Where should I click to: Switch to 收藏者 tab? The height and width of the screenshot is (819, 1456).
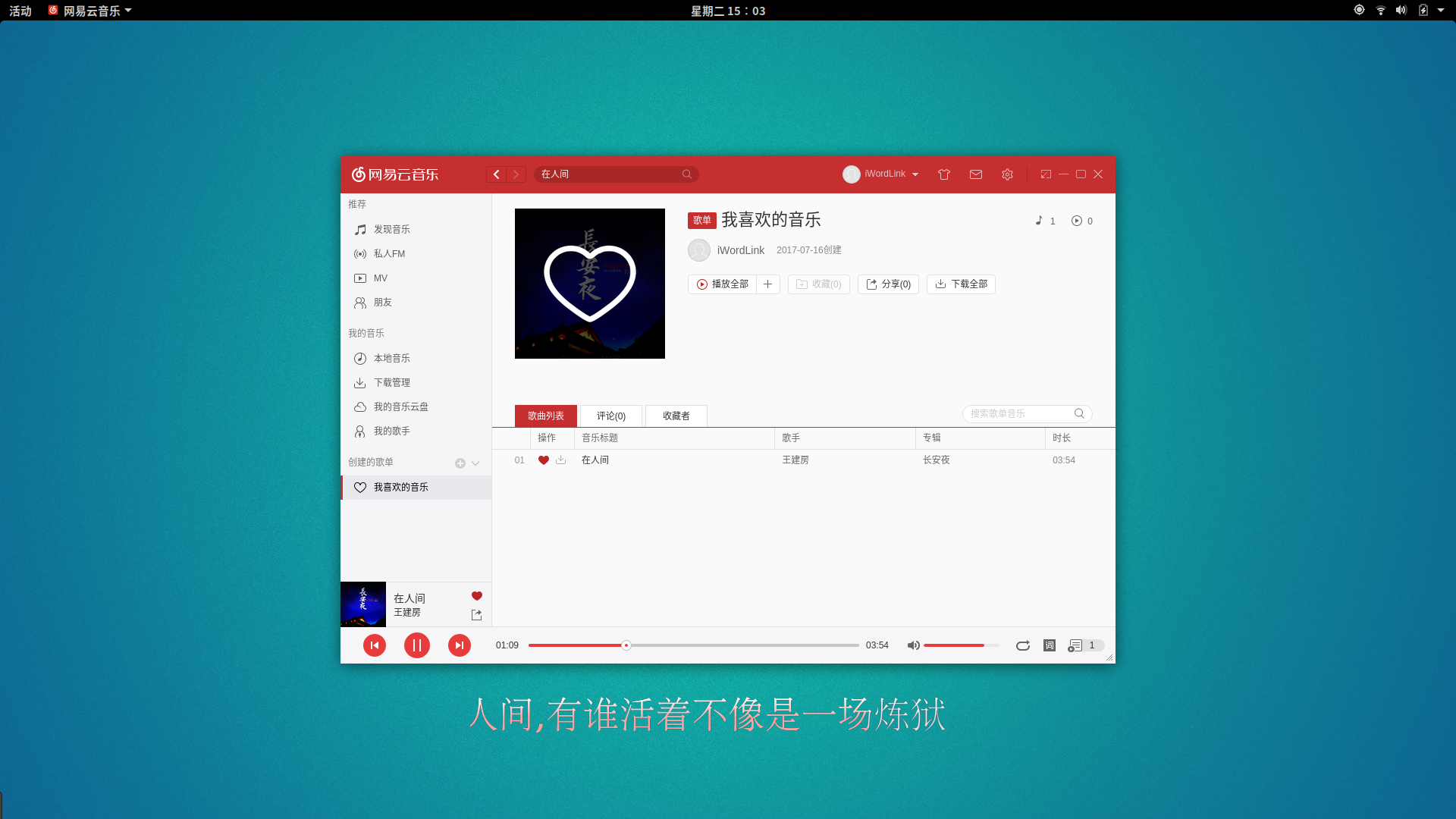tap(676, 416)
